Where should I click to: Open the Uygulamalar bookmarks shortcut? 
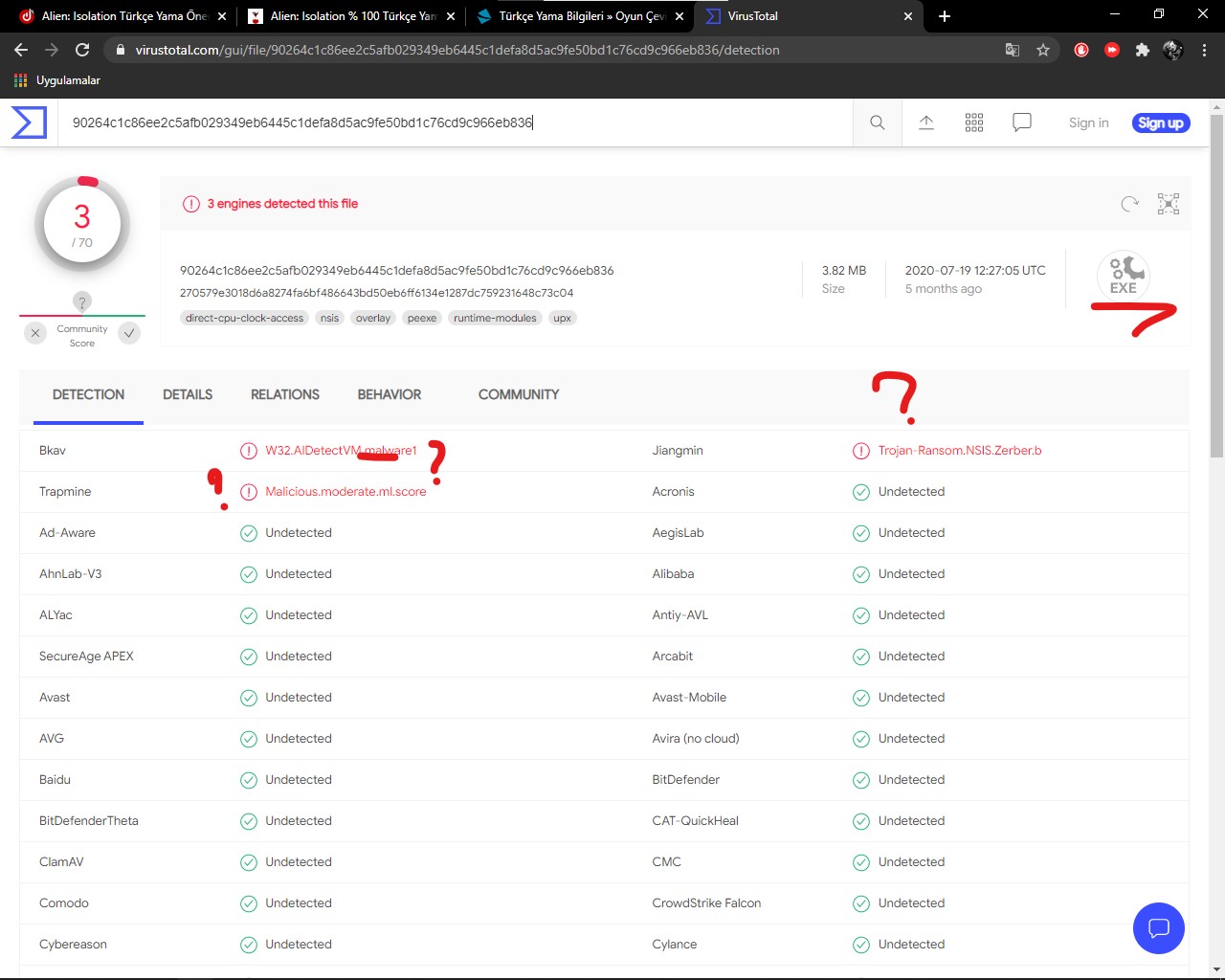[x=56, y=80]
